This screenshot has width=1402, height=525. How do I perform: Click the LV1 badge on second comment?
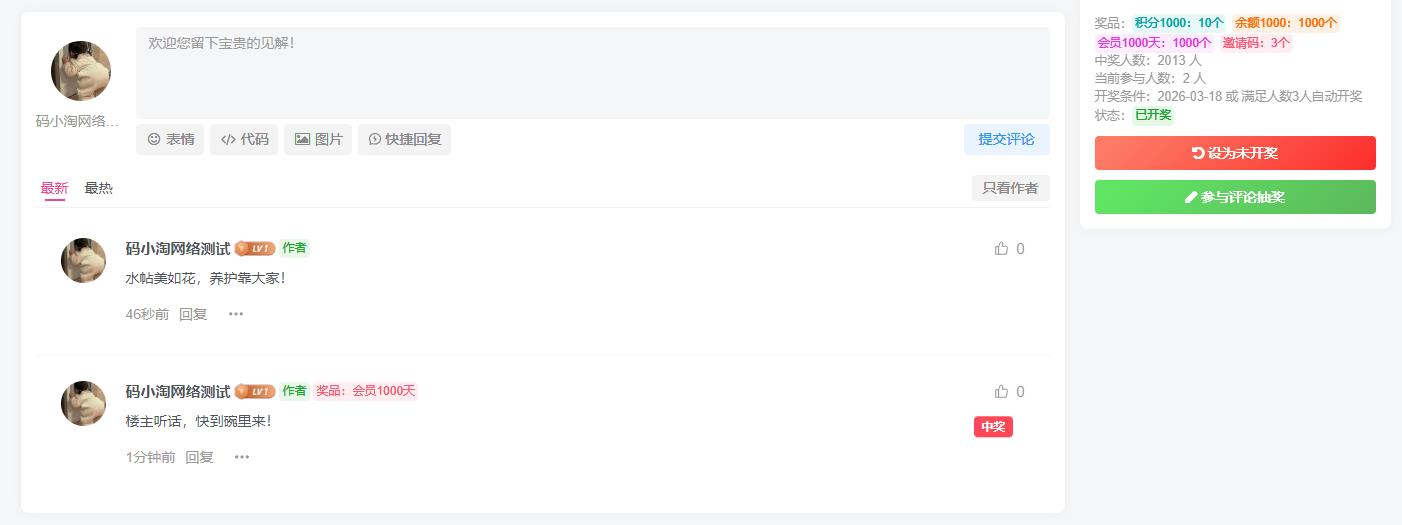pos(255,392)
